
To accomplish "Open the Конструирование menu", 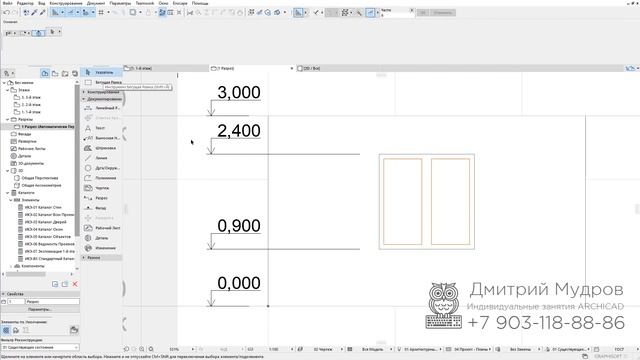I will (66, 3).
